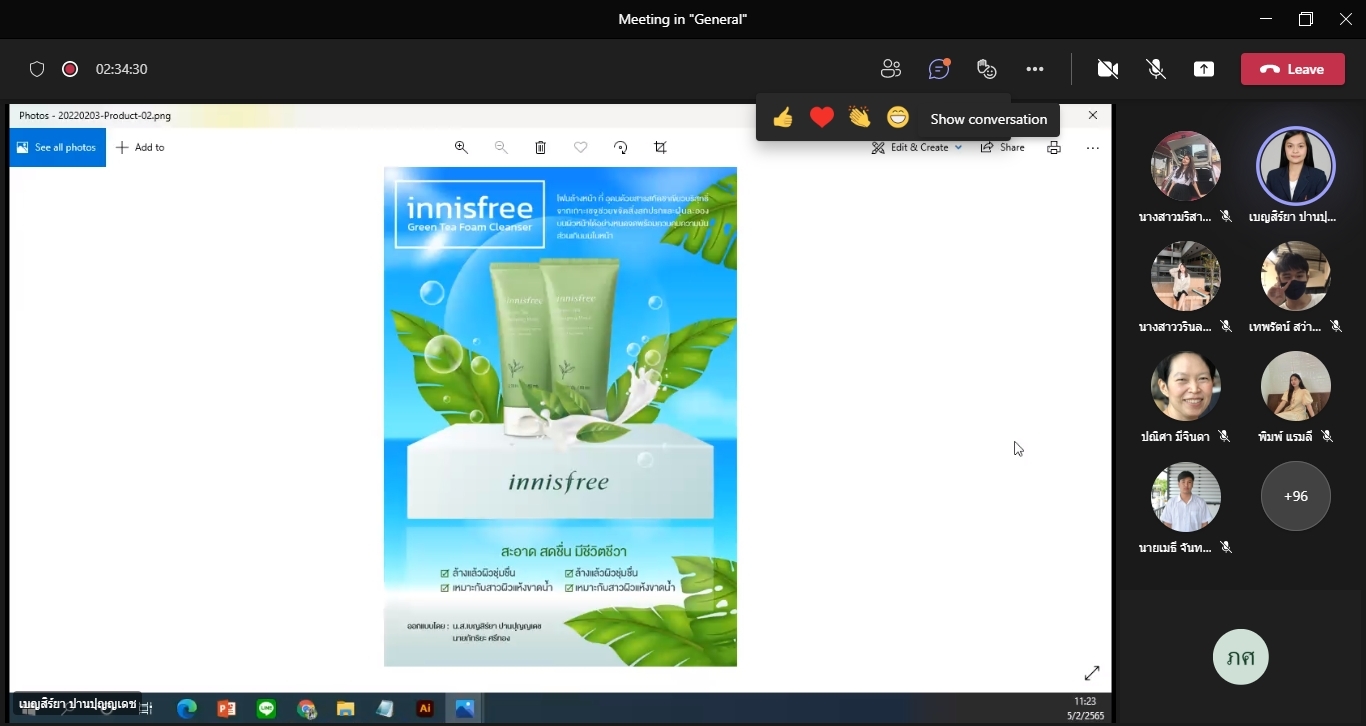Toggle the recording indicator
The image size is (1366, 726).
pos(70,69)
